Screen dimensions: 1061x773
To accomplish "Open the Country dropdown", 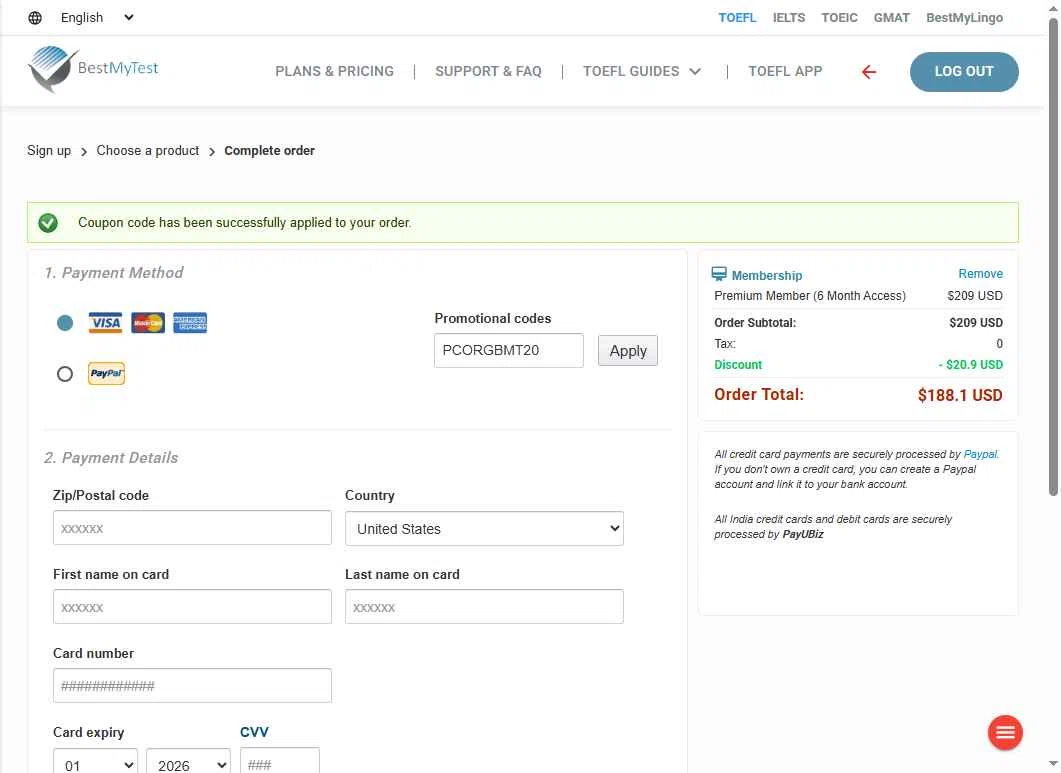I will [484, 529].
